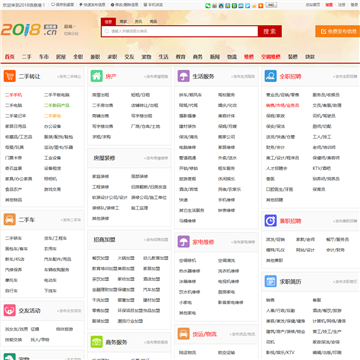This screenshot has width=360, height=360.
Task: Focus the keyword search input field
Action: click(x=180, y=31)
